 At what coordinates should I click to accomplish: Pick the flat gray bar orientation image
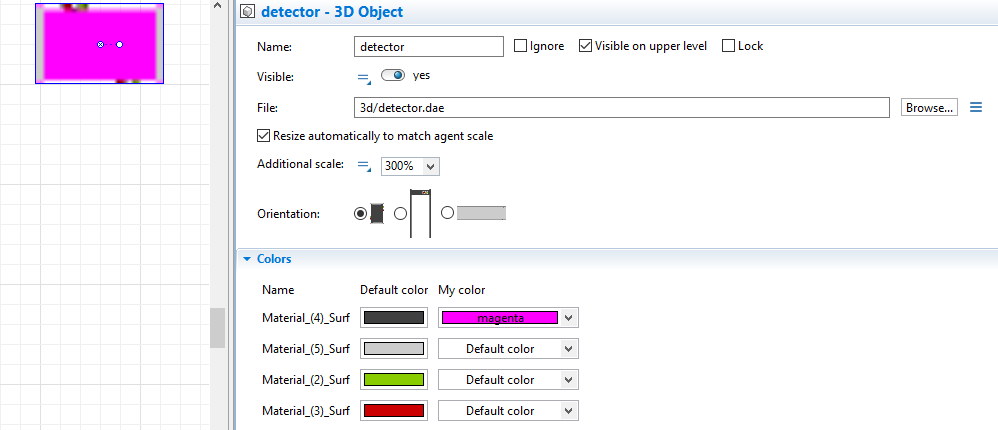point(481,213)
